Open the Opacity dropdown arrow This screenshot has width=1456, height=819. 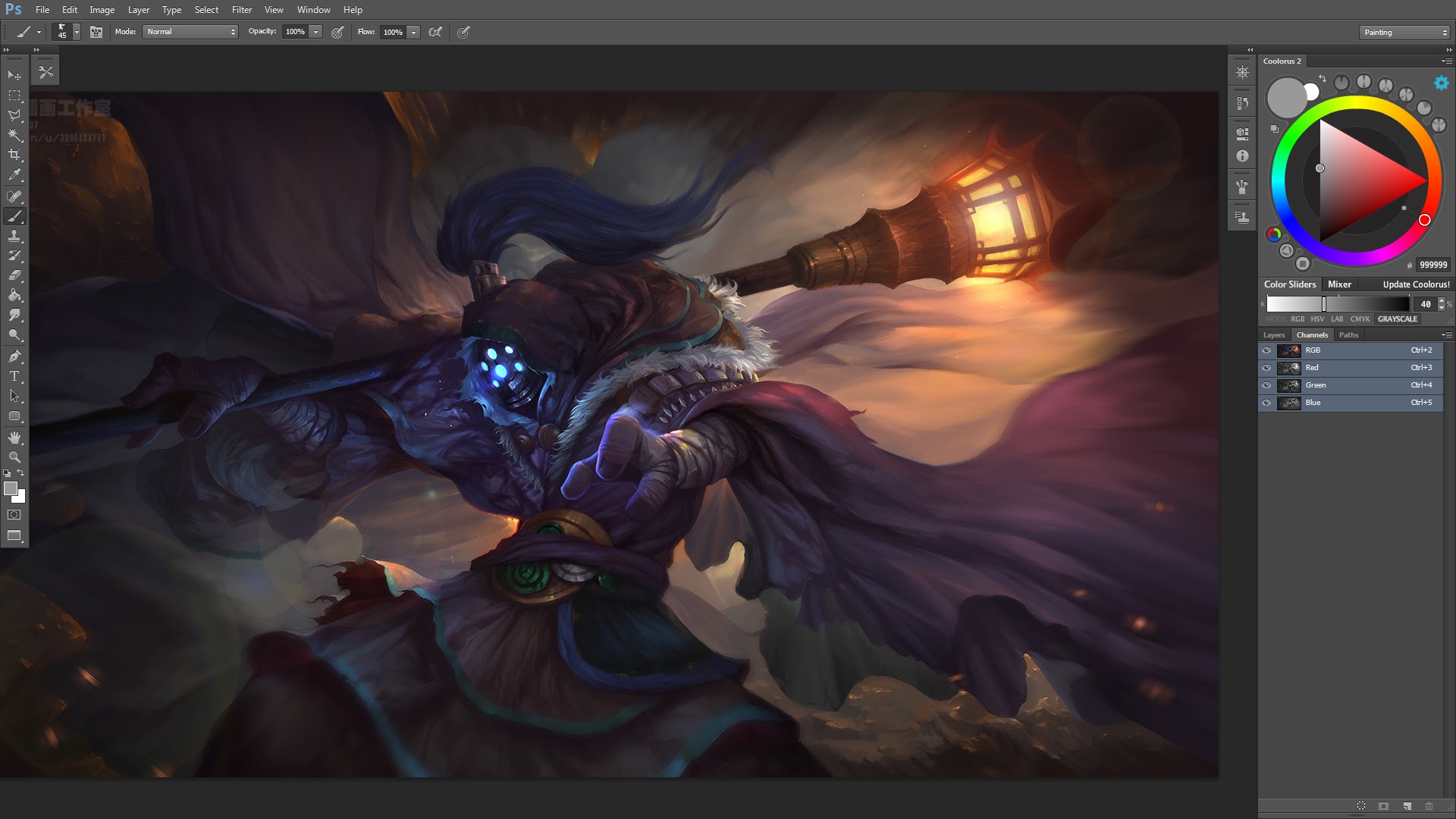(x=314, y=32)
